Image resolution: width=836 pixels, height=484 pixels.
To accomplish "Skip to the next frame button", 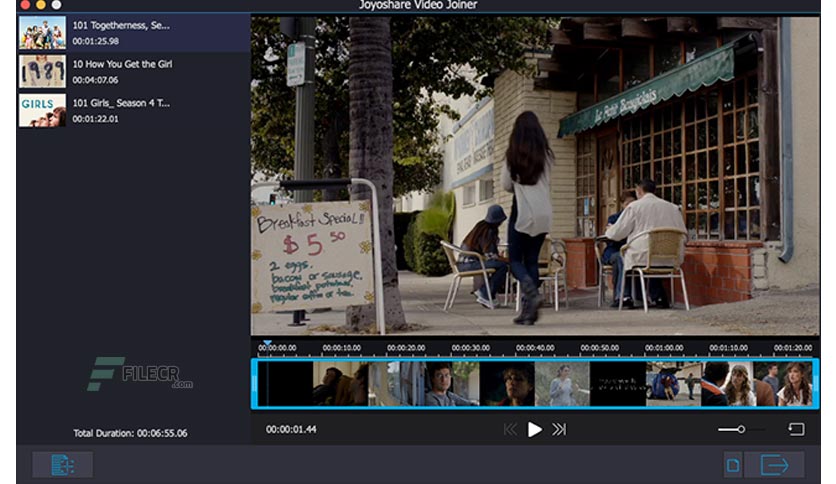I will click(x=559, y=430).
